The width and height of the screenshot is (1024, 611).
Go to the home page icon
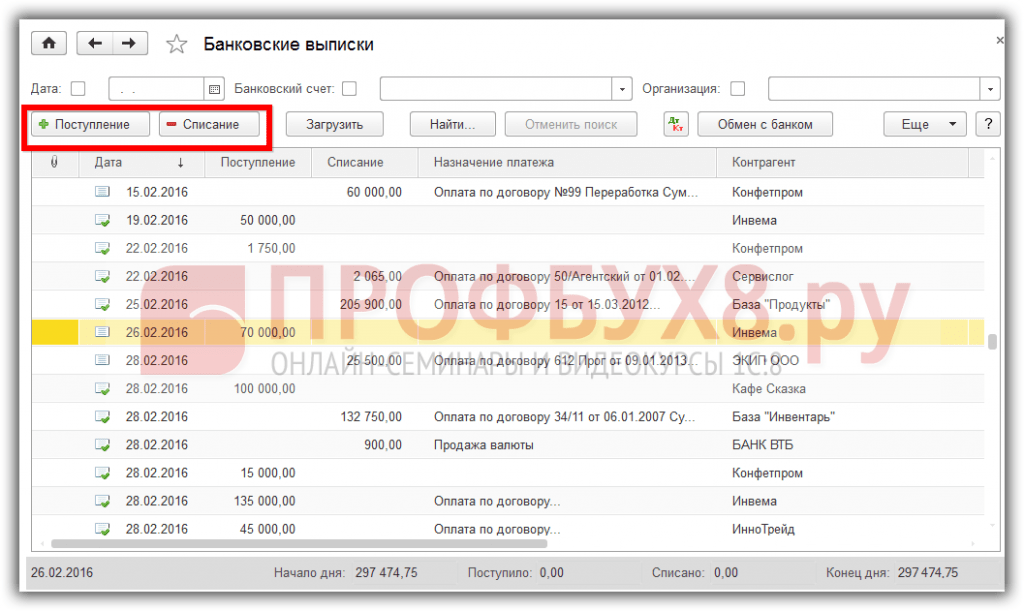click(x=49, y=44)
